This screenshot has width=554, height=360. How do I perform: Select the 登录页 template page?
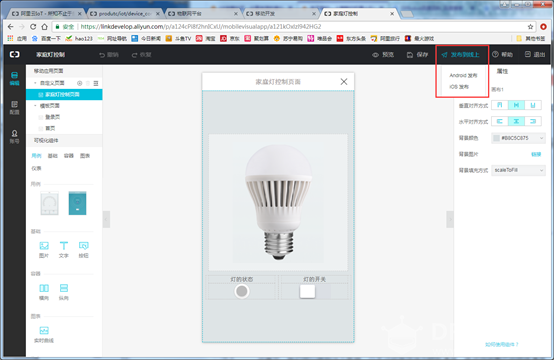tap(52, 117)
